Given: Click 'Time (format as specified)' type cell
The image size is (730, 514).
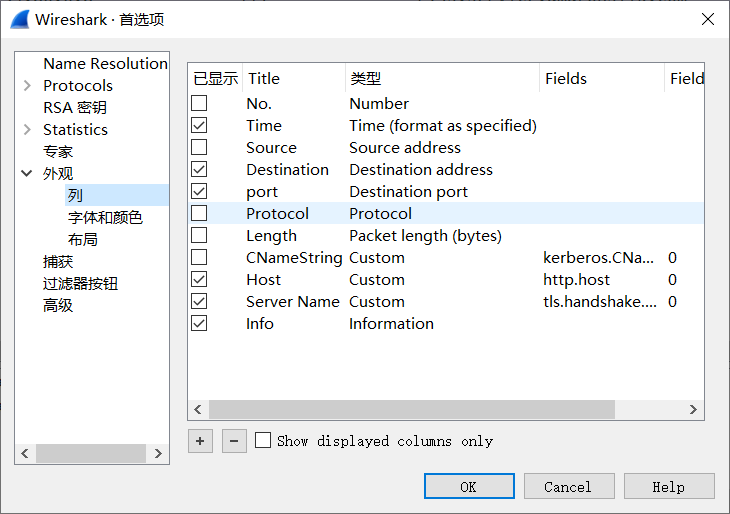Looking at the screenshot, I should [443, 125].
